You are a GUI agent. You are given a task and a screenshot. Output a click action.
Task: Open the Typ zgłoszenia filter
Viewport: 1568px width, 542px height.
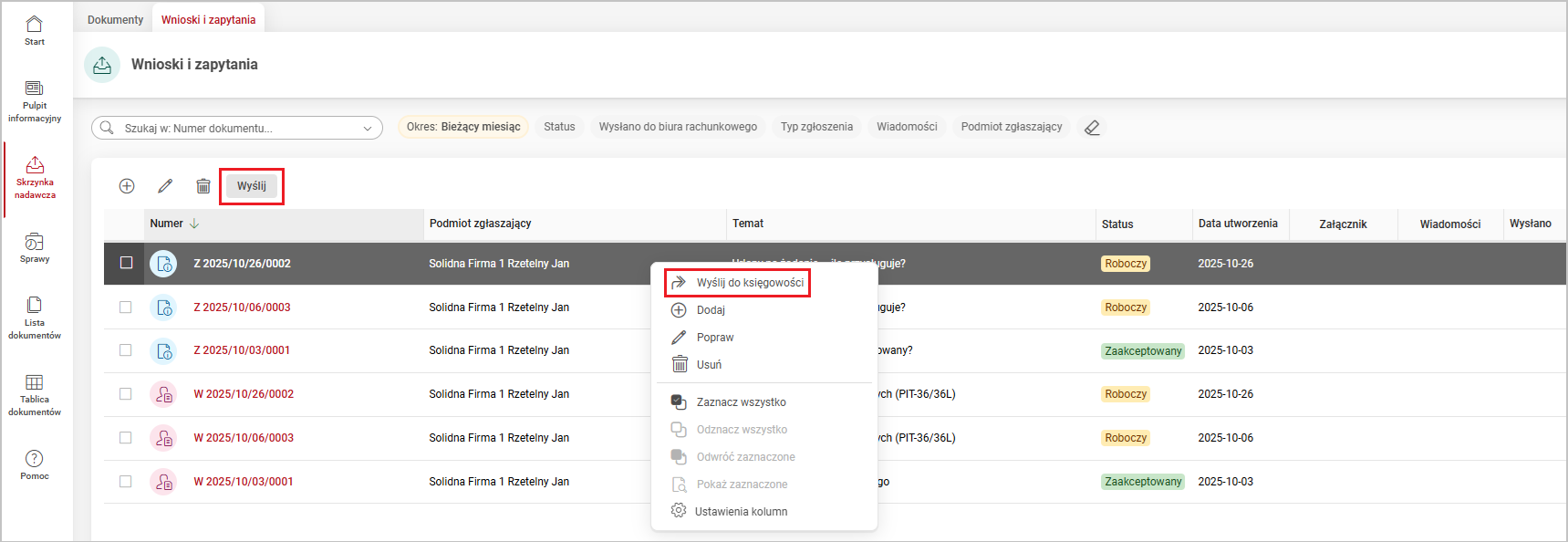[816, 127]
